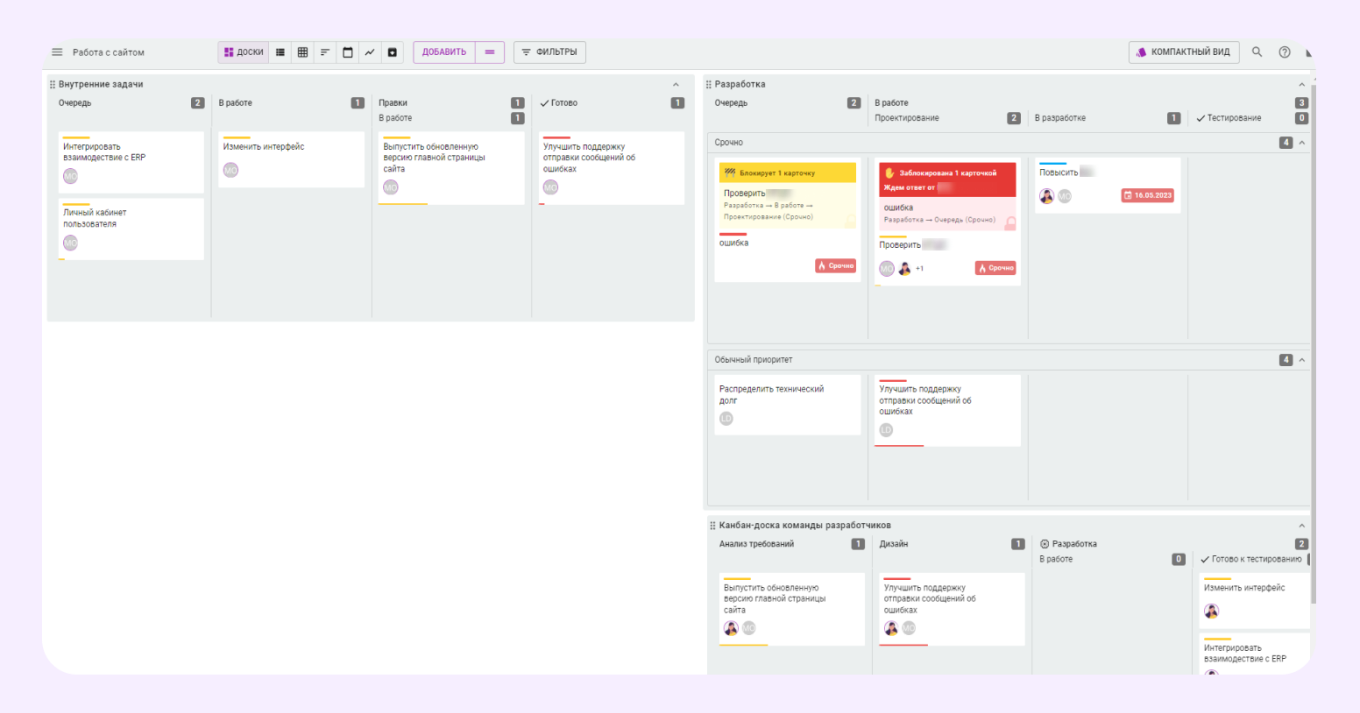Click the LD avatar on Распределить технический долг
The width and height of the screenshot is (1360, 713).
(x=726, y=418)
